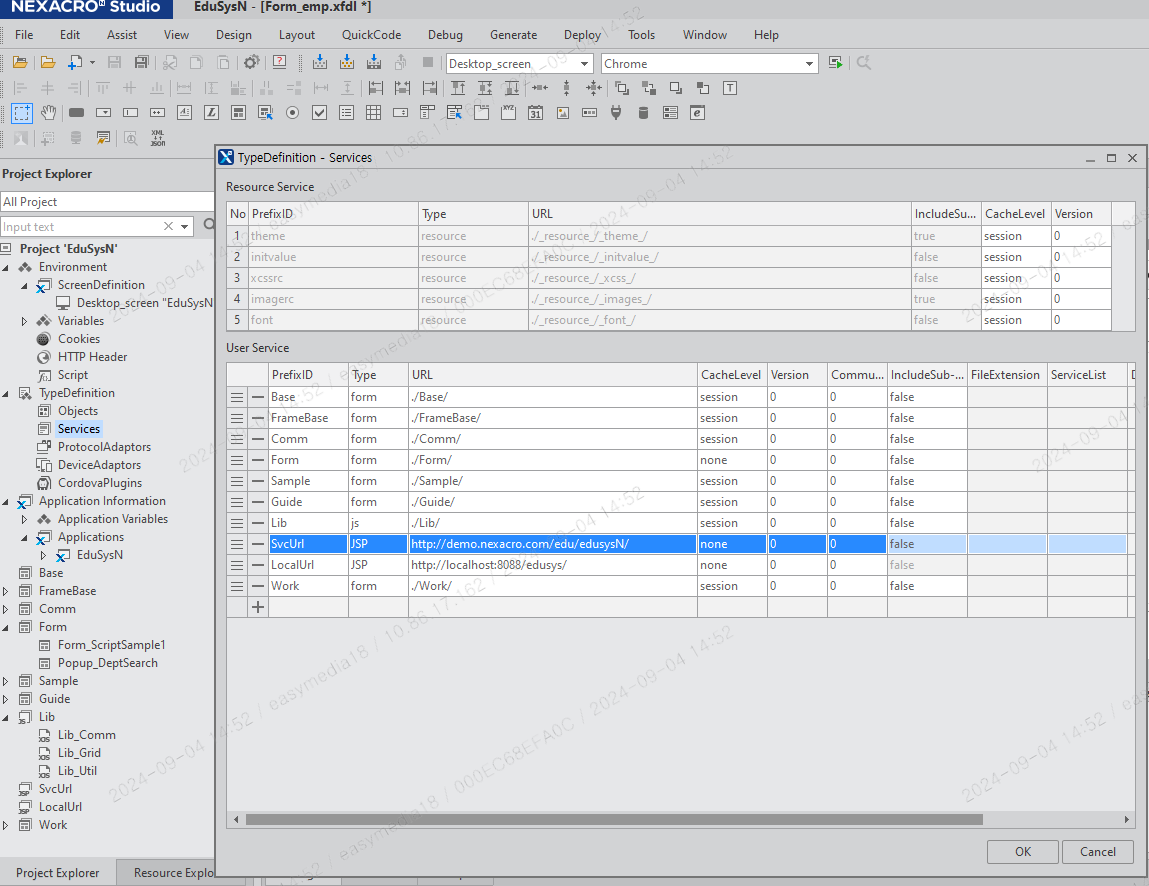This screenshot has height=886, width=1149.
Task: Pick the Grid component icon
Action: coord(373,113)
